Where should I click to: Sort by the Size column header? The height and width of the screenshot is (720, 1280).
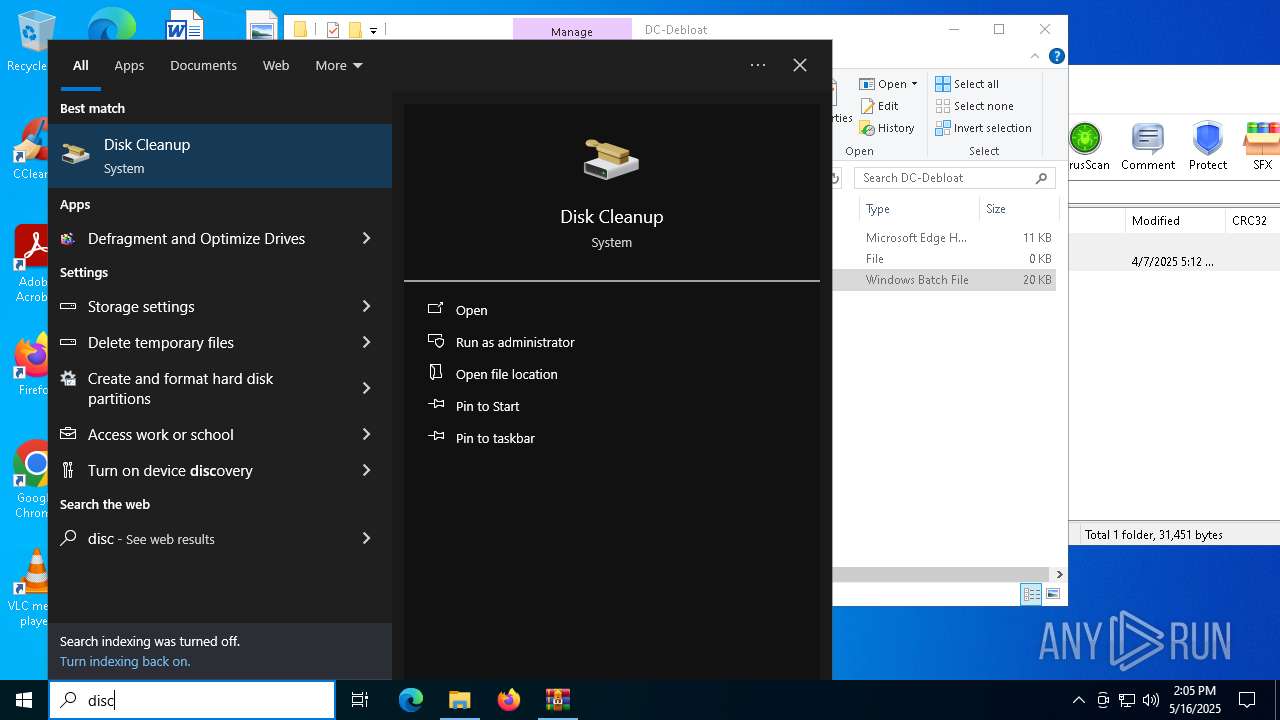1018,209
